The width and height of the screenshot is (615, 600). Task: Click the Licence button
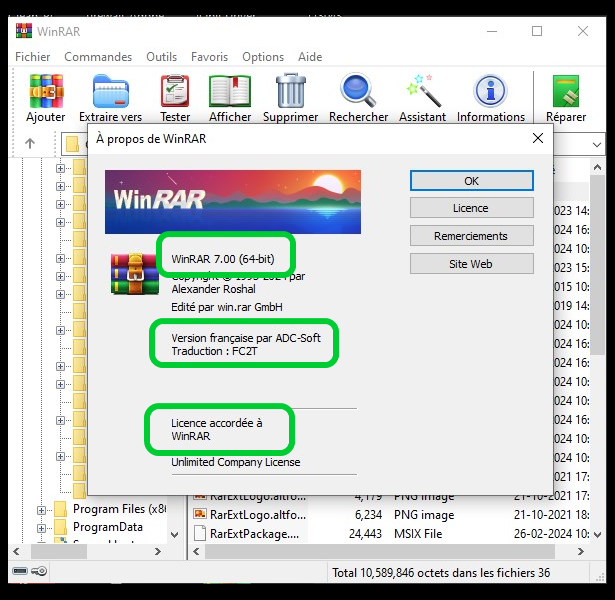(x=471, y=208)
